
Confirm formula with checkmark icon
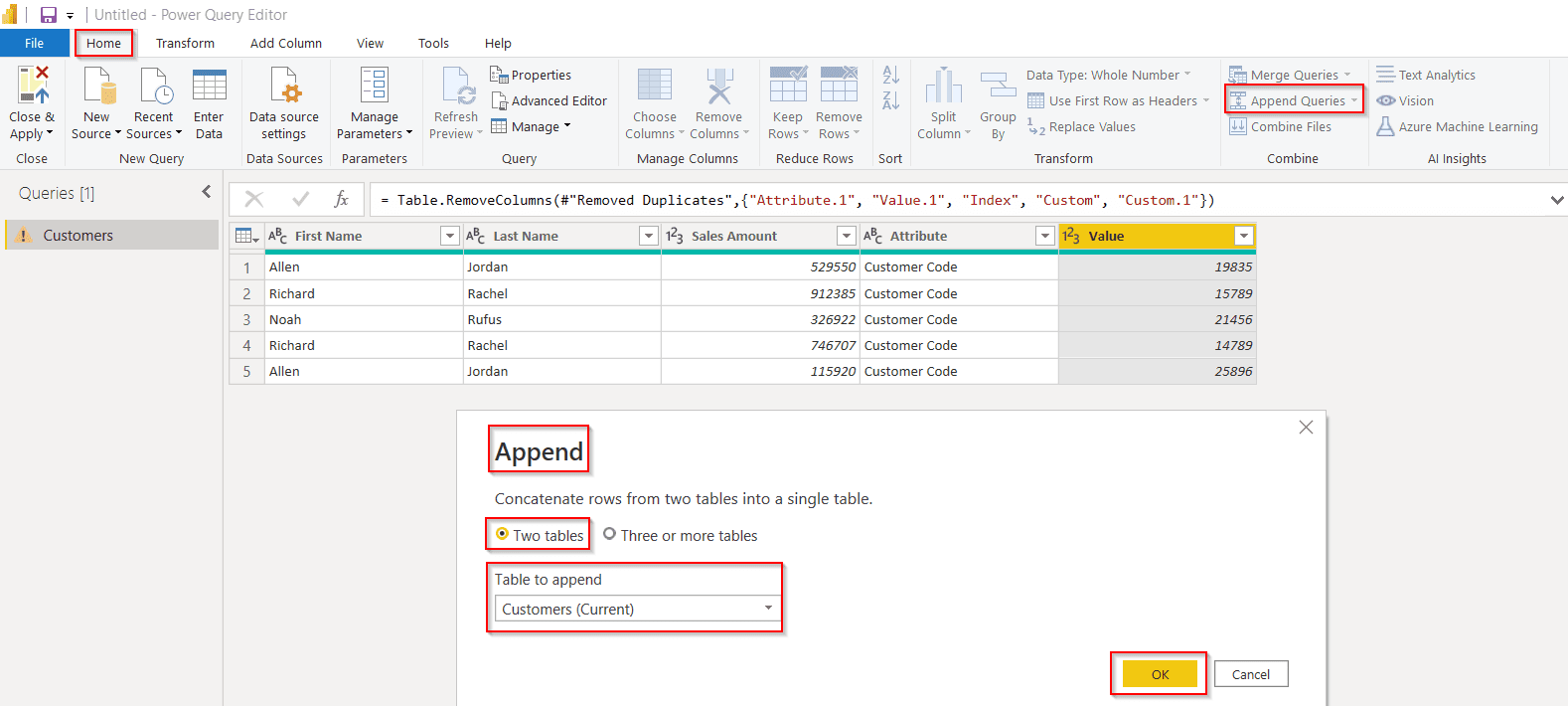pyautogui.click(x=301, y=199)
